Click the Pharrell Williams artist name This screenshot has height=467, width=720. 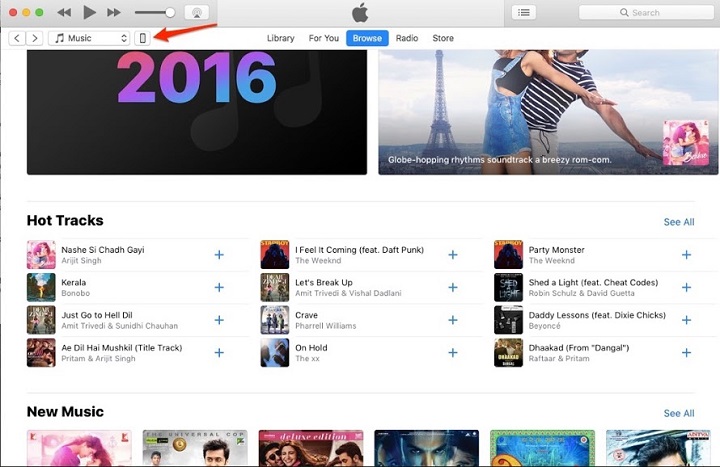pos(326,326)
